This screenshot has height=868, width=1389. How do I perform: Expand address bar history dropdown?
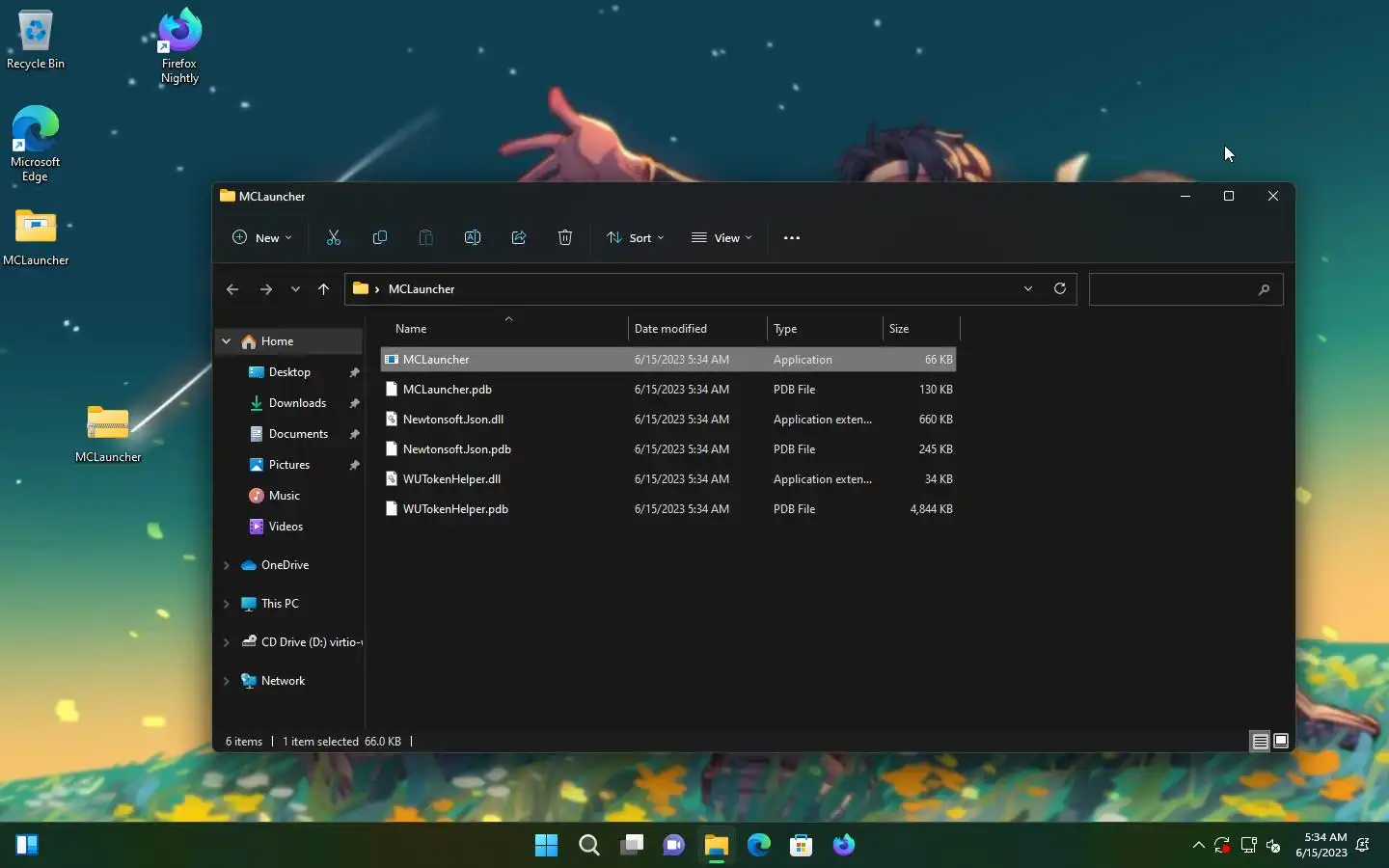pyautogui.click(x=1028, y=288)
